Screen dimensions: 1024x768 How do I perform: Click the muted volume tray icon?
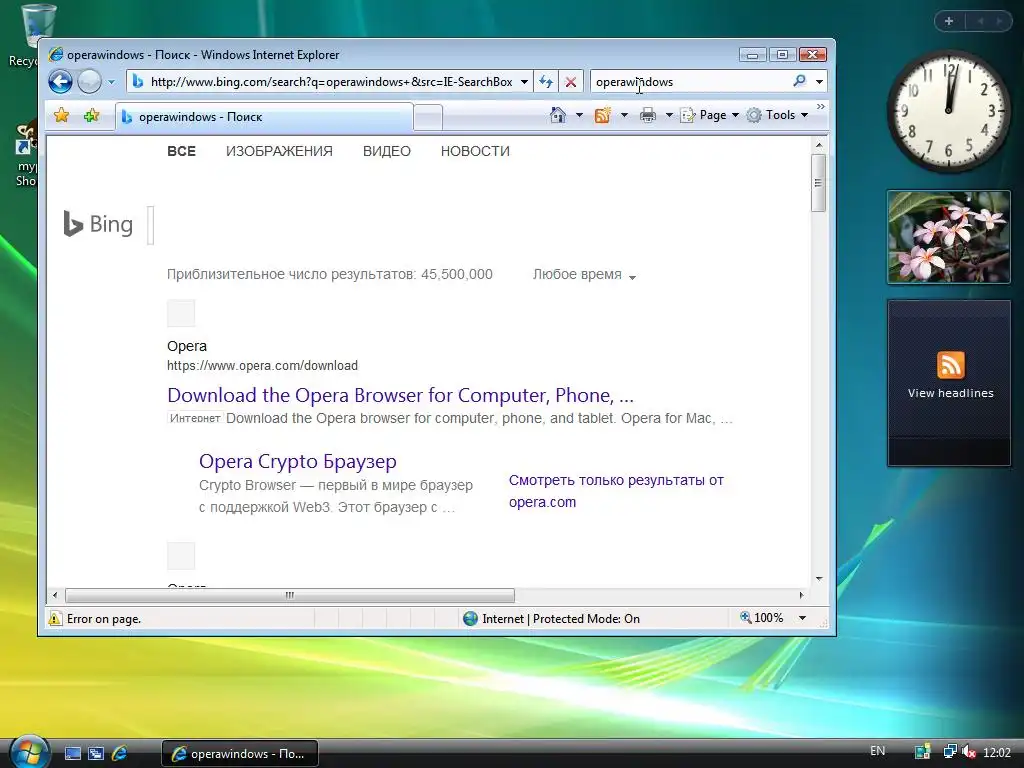pyautogui.click(x=968, y=752)
